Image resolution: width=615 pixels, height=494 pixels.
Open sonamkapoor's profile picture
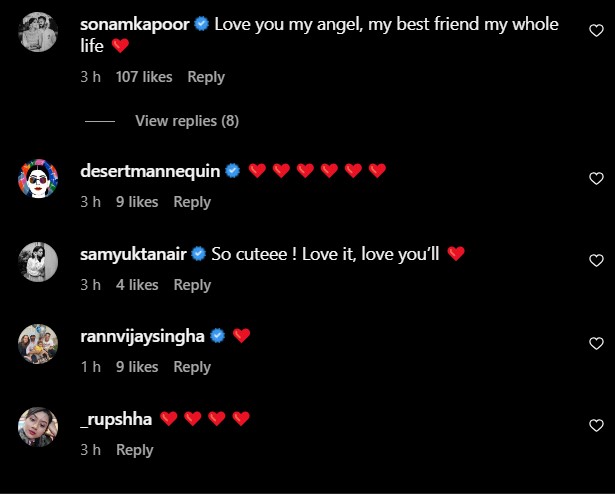[x=39, y=34]
